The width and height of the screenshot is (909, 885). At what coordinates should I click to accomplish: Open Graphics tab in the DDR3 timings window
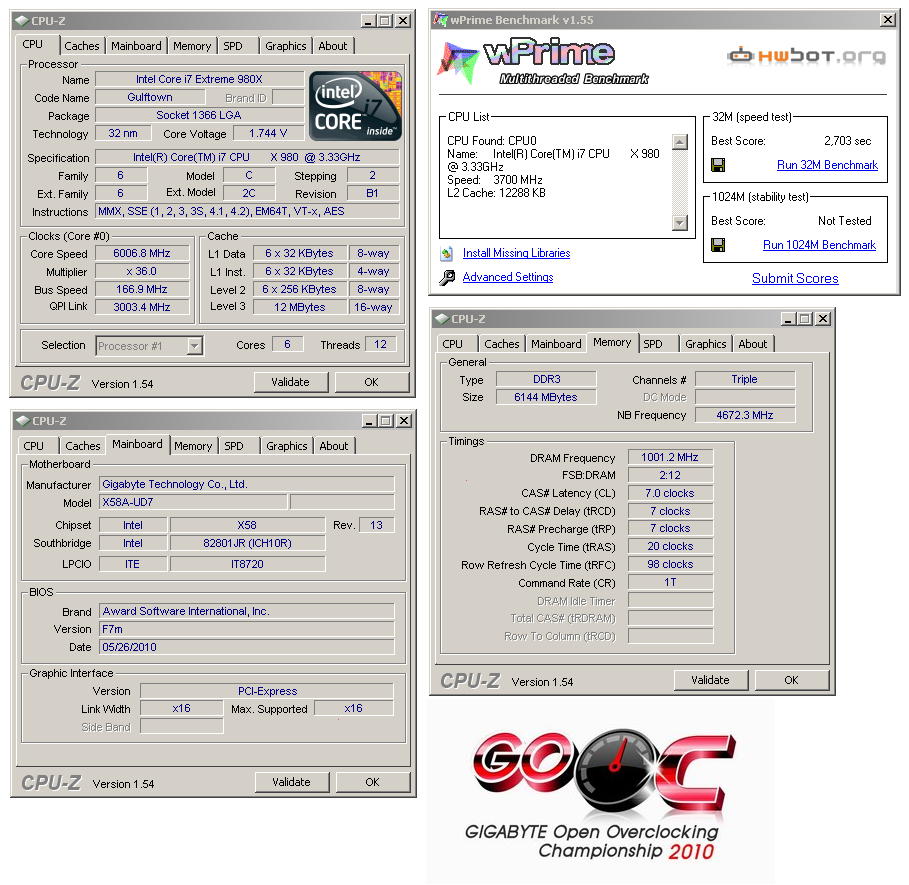(x=706, y=344)
